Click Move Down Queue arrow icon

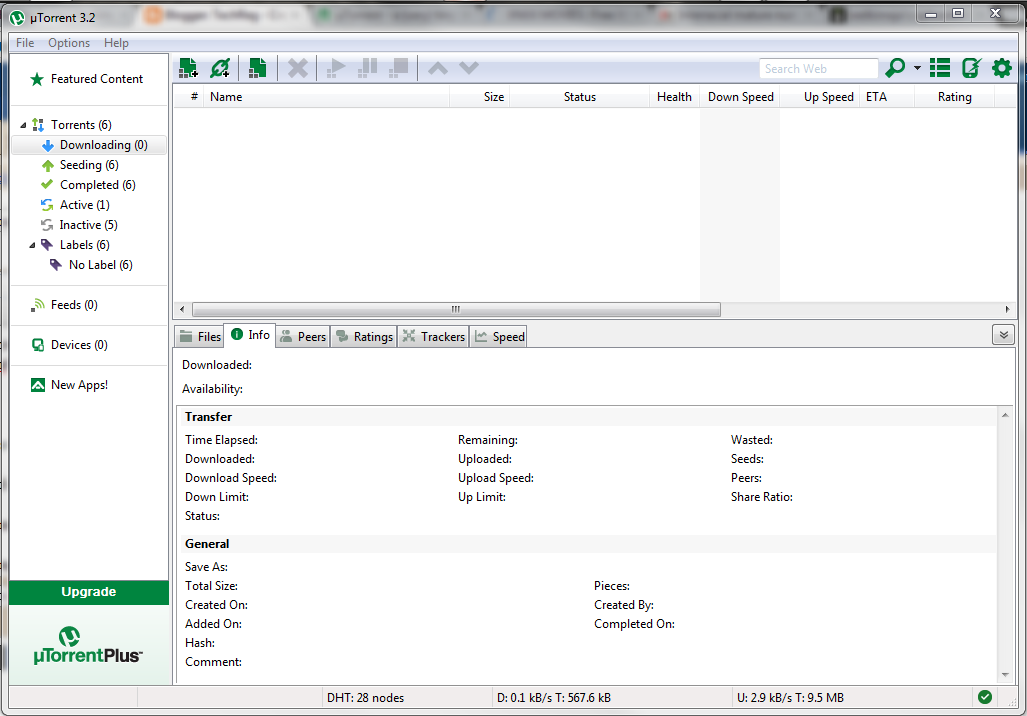469,67
